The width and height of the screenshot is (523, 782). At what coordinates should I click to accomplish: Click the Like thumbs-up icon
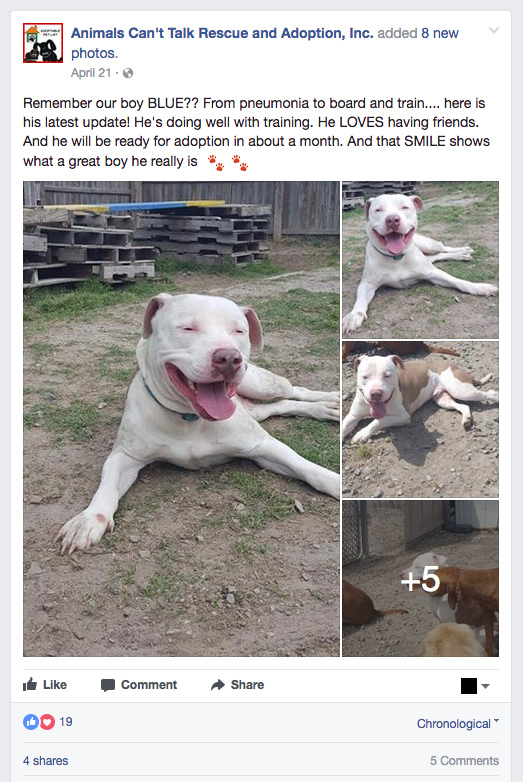[30, 684]
